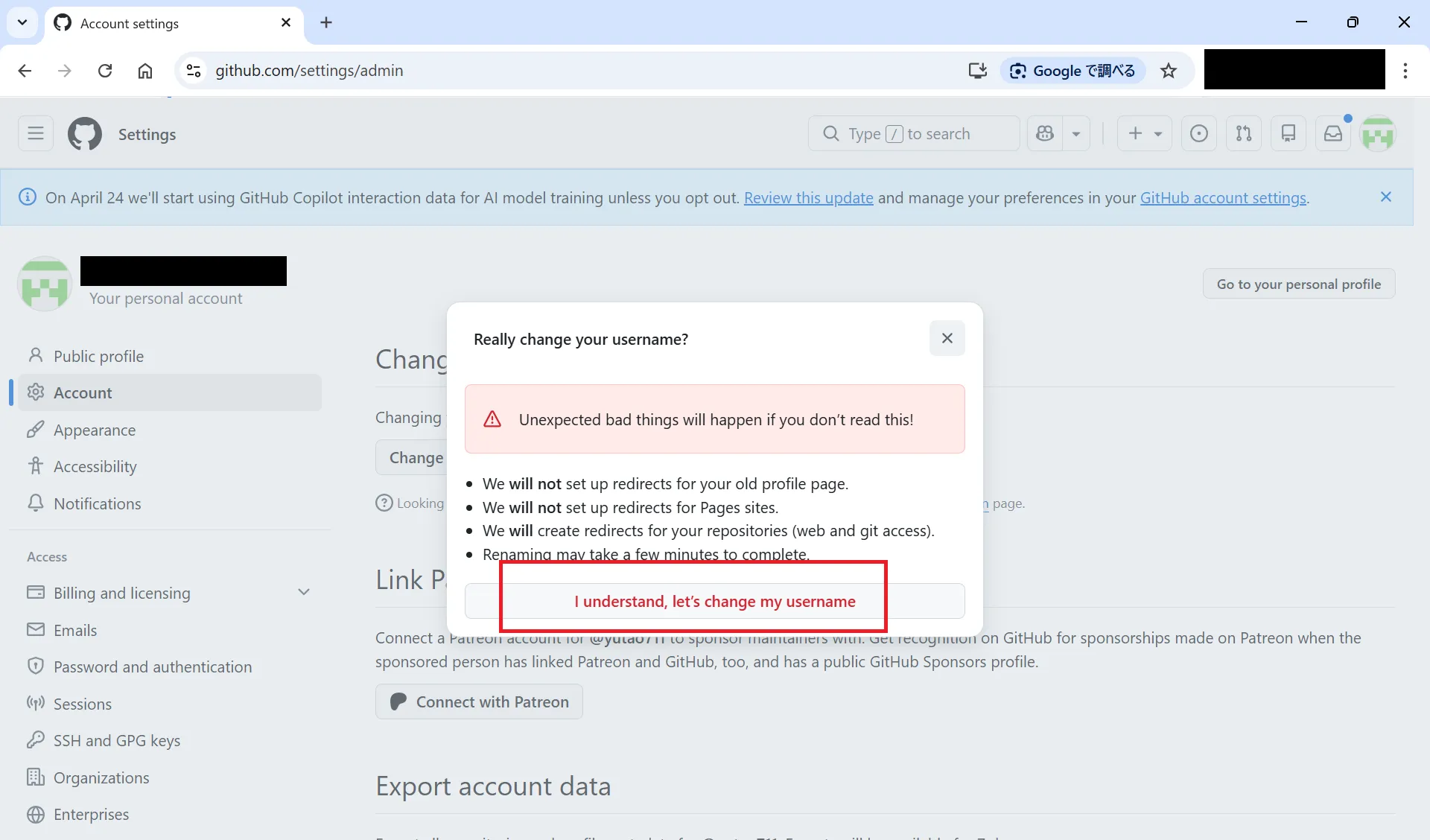The height and width of the screenshot is (840, 1430).
Task: Open the Repositories icon in header
Action: pos(1288,134)
